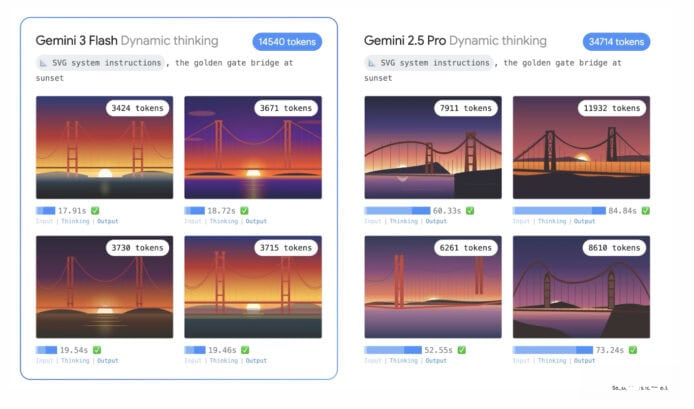Click the green checkmark next to 17.91s
Viewport: 694px width, 409px height.
click(x=95, y=211)
